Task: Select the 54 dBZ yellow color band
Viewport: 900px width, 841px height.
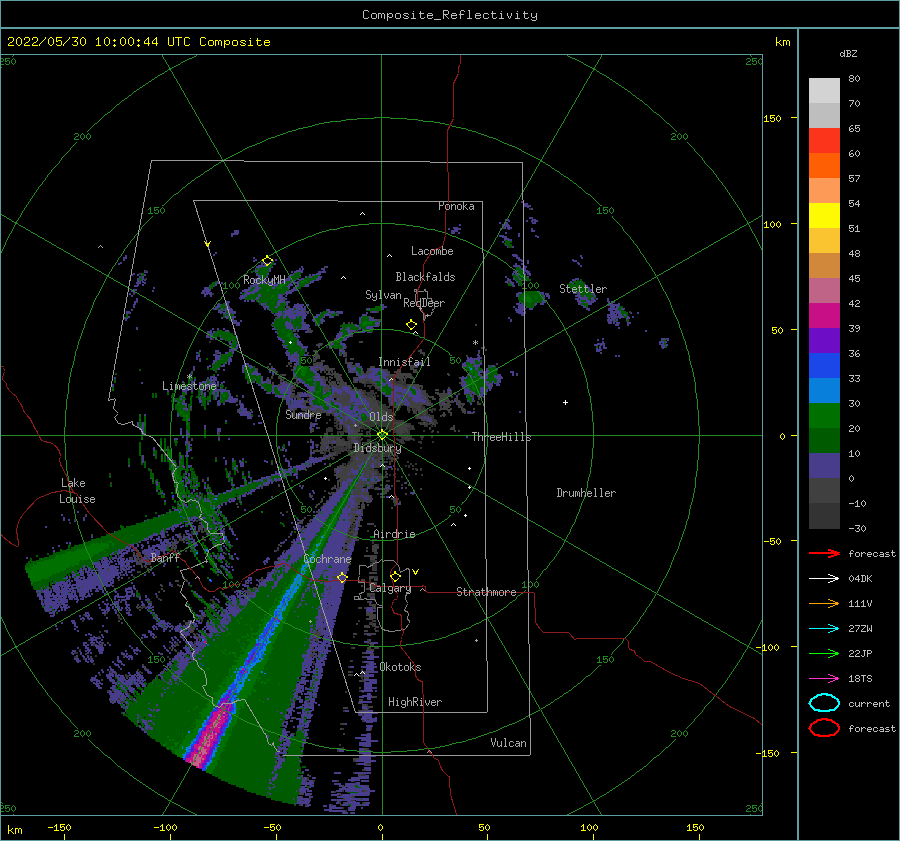Action: 824,215
